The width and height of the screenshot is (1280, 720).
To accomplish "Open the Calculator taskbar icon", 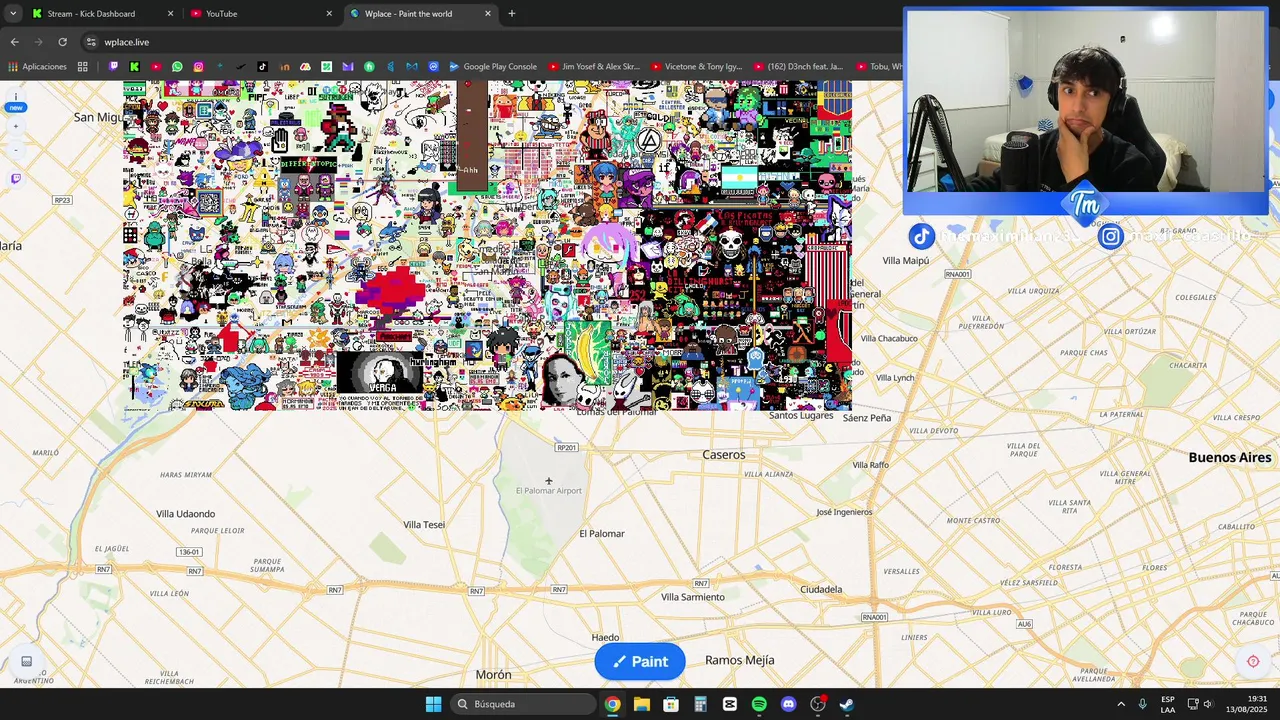I will 700,704.
